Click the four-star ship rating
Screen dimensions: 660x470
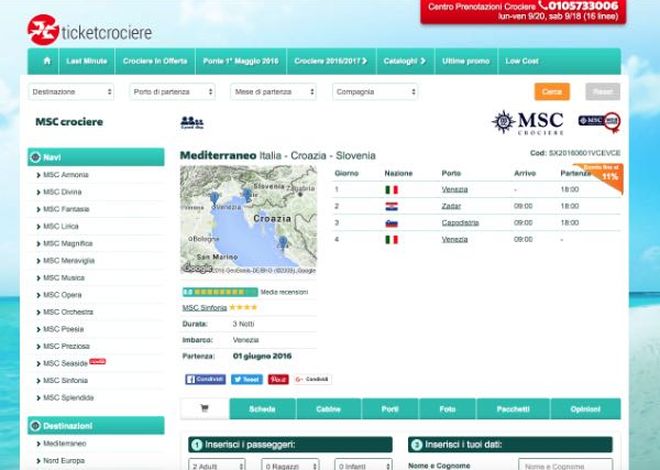(x=243, y=307)
